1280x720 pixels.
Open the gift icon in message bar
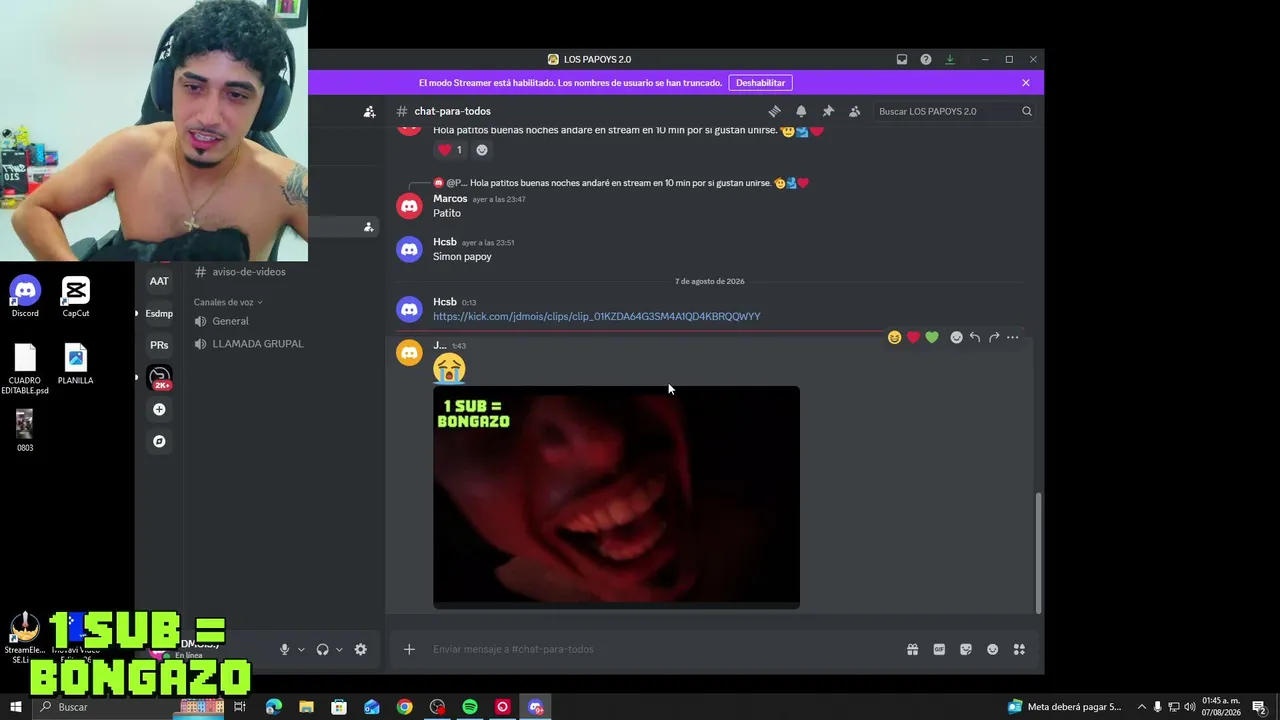point(913,649)
